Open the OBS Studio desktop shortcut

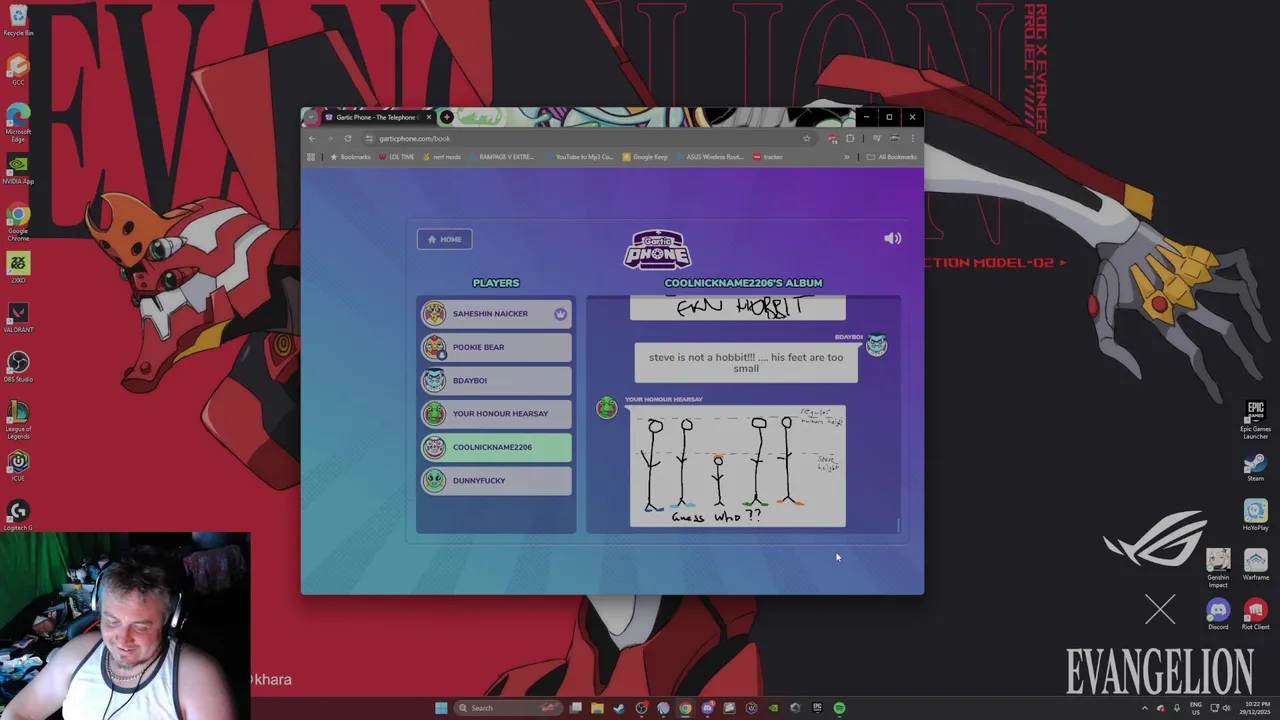(x=18, y=367)
